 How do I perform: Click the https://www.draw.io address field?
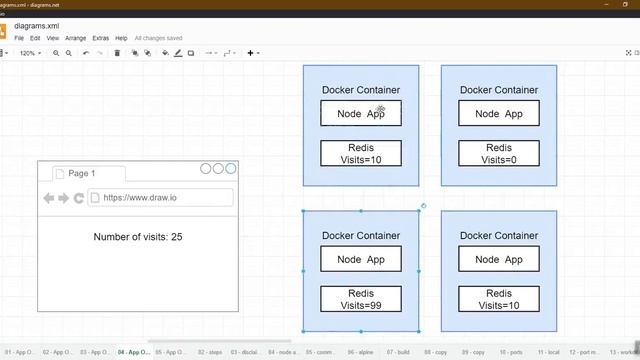click(160, 198)
